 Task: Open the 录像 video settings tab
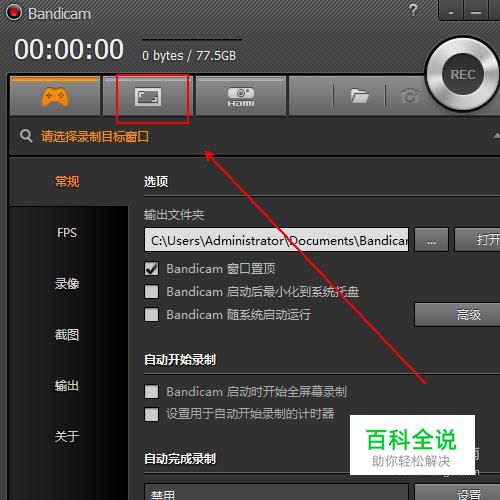coord(67,284)
